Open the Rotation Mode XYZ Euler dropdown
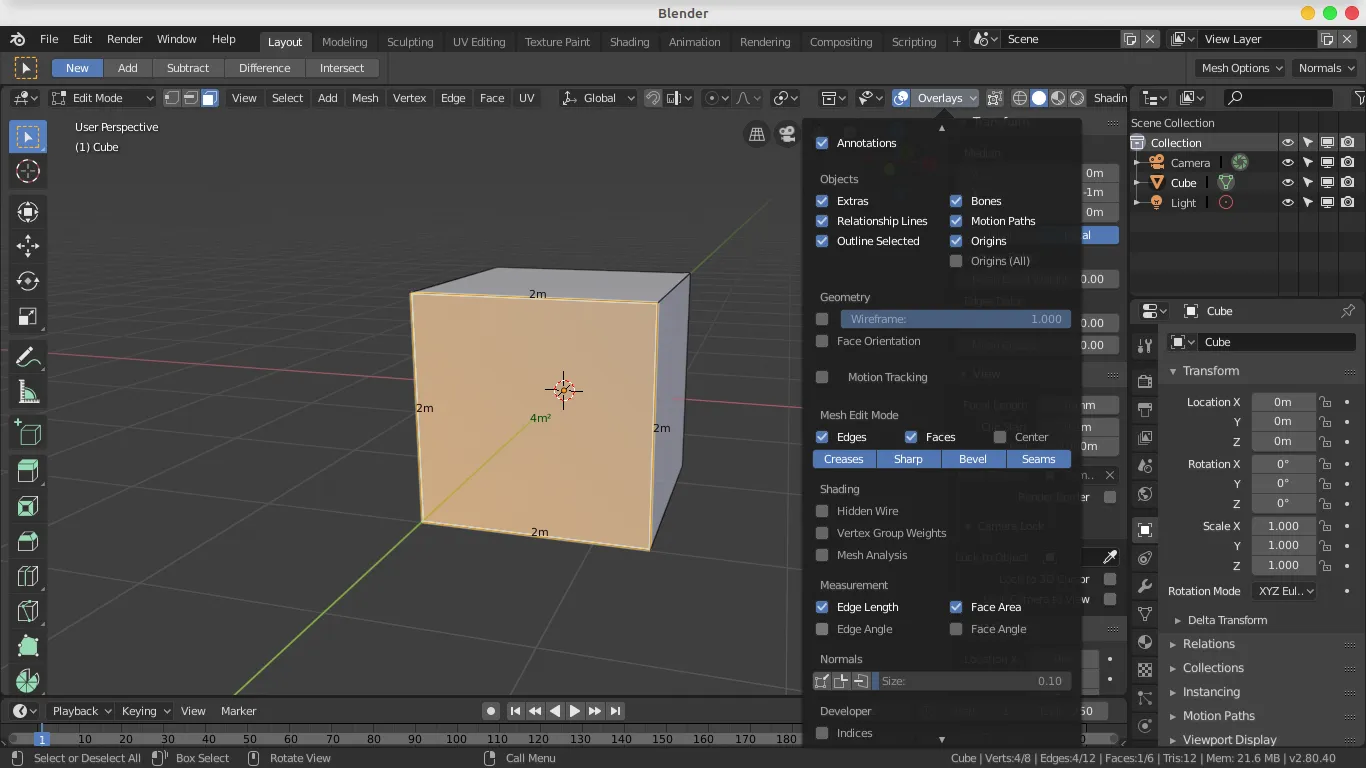This screenshot has height=768, width=1366. (1284, 591)
